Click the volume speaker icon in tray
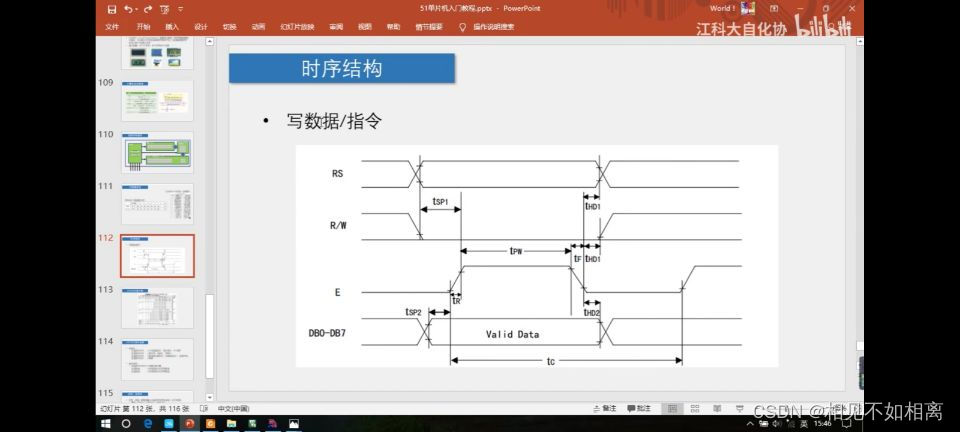This screenshot has height=432, width=960. 777,423
